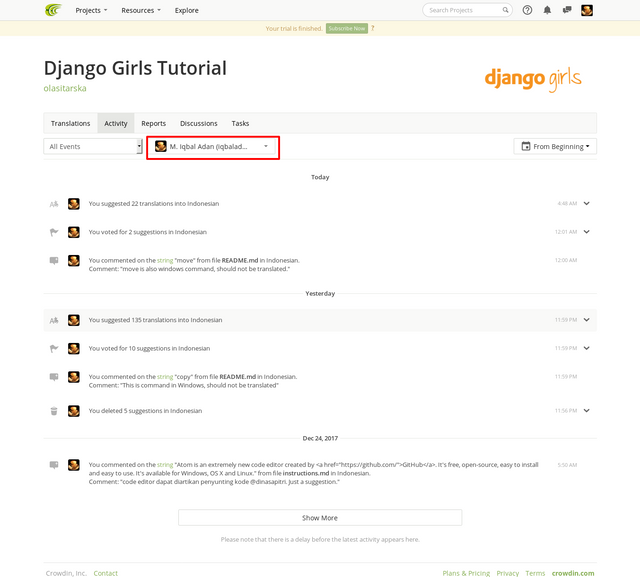
Task: Open the Terms footer link
Action: click(x=535, y=573)
